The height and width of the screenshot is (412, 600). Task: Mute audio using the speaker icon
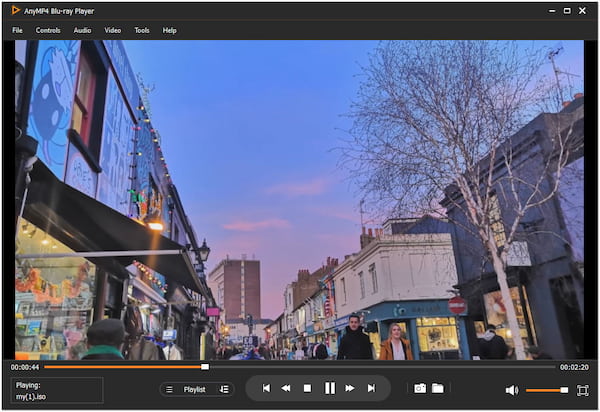tap(511, 390)
